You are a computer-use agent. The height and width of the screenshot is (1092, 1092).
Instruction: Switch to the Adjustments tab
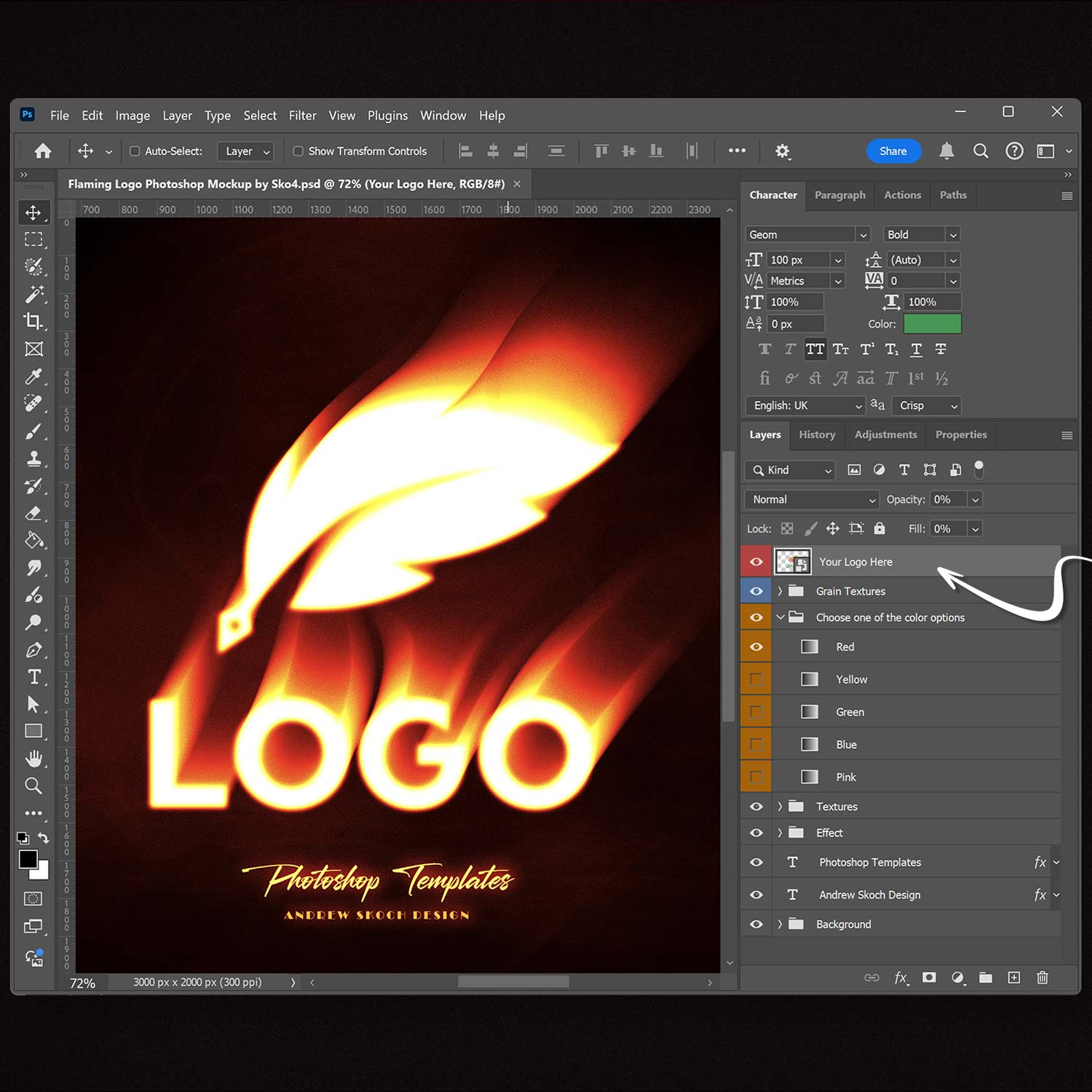[x=885, y=435]
